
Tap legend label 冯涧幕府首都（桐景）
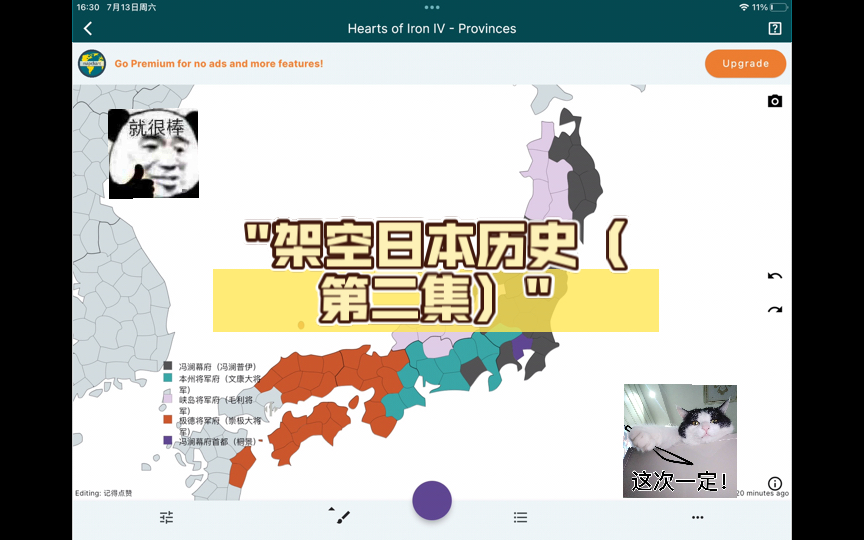pyautogui.click(x=217, y=441)
